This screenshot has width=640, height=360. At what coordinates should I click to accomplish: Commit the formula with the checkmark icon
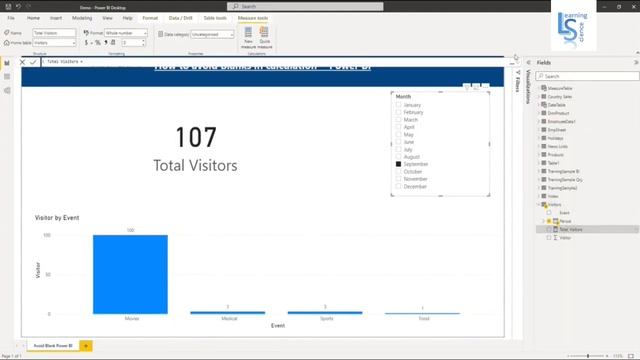(x=33, y=62)
